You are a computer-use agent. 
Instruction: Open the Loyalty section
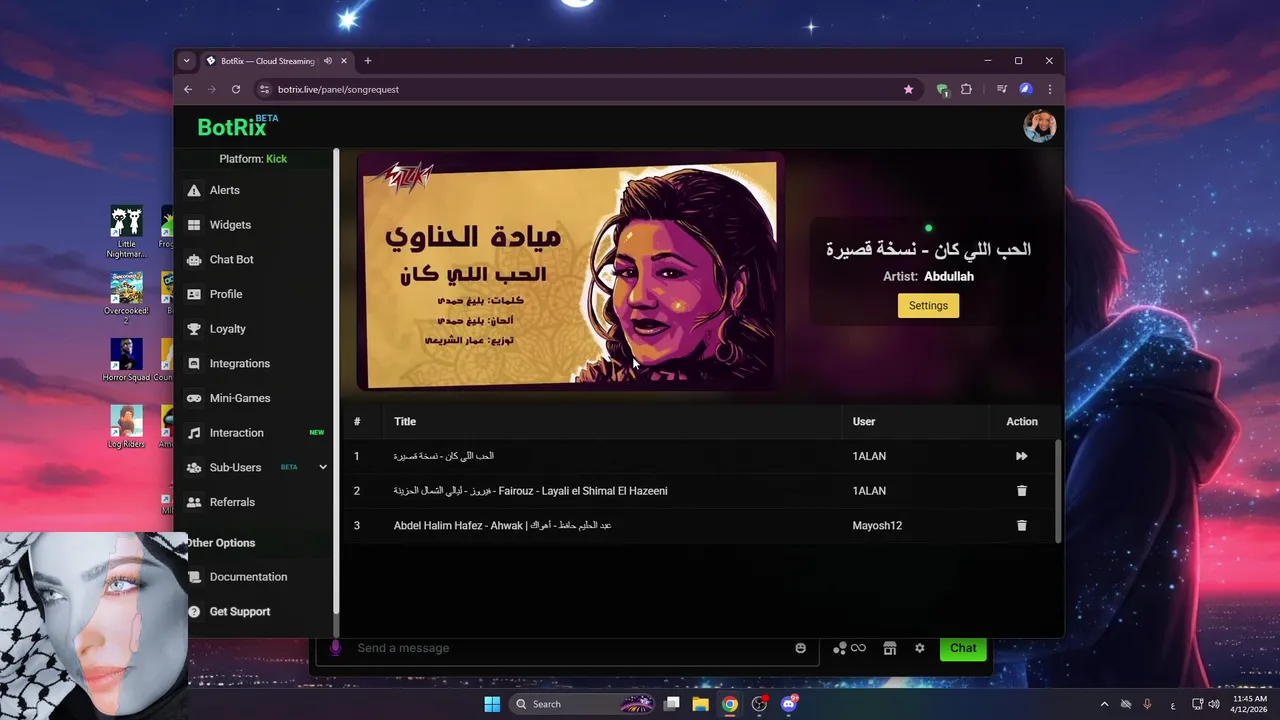click(x=227, y=329)
